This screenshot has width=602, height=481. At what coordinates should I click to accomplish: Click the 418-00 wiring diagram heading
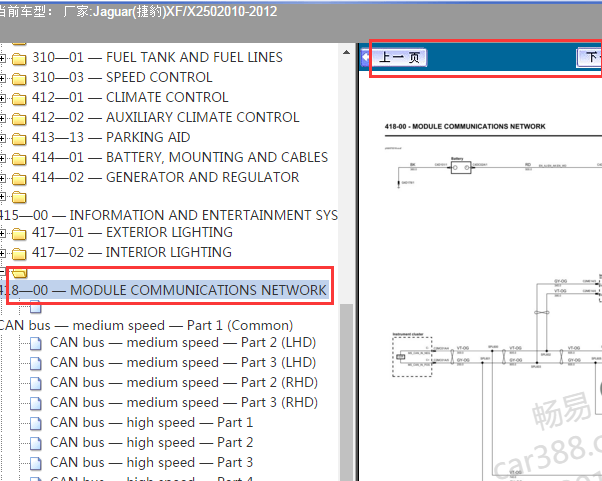pyautogui.click(x=465, y=126)
